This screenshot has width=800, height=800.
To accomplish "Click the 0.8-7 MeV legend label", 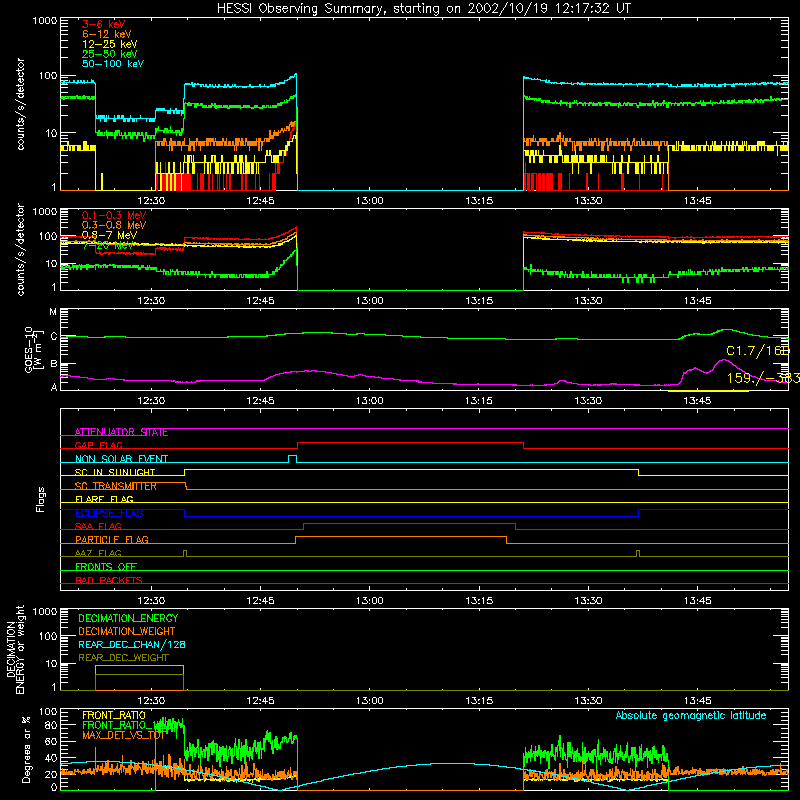I will 109,235.
